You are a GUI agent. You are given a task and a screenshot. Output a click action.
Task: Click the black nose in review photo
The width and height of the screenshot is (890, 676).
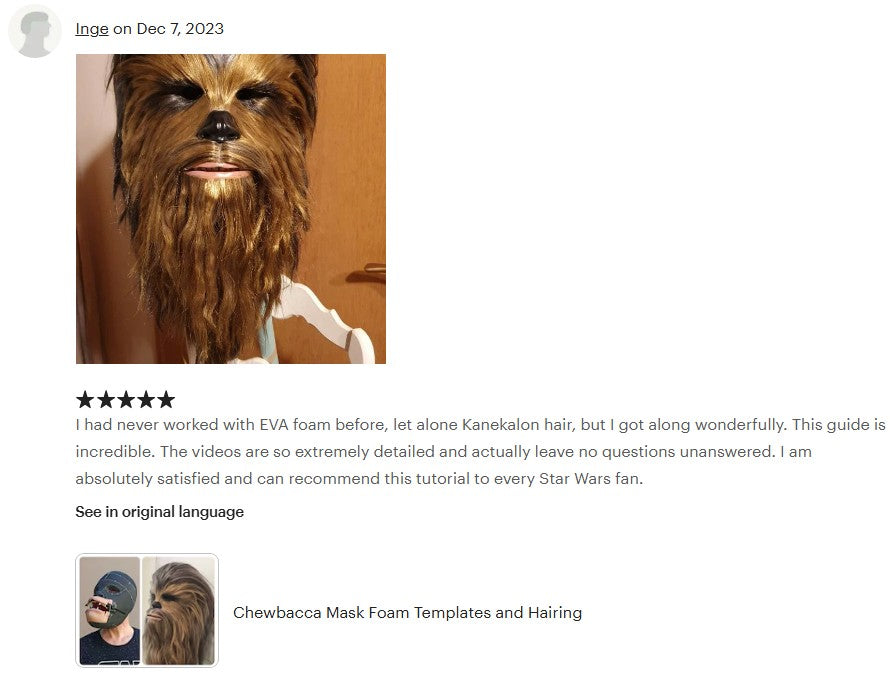tap(218, 127)
